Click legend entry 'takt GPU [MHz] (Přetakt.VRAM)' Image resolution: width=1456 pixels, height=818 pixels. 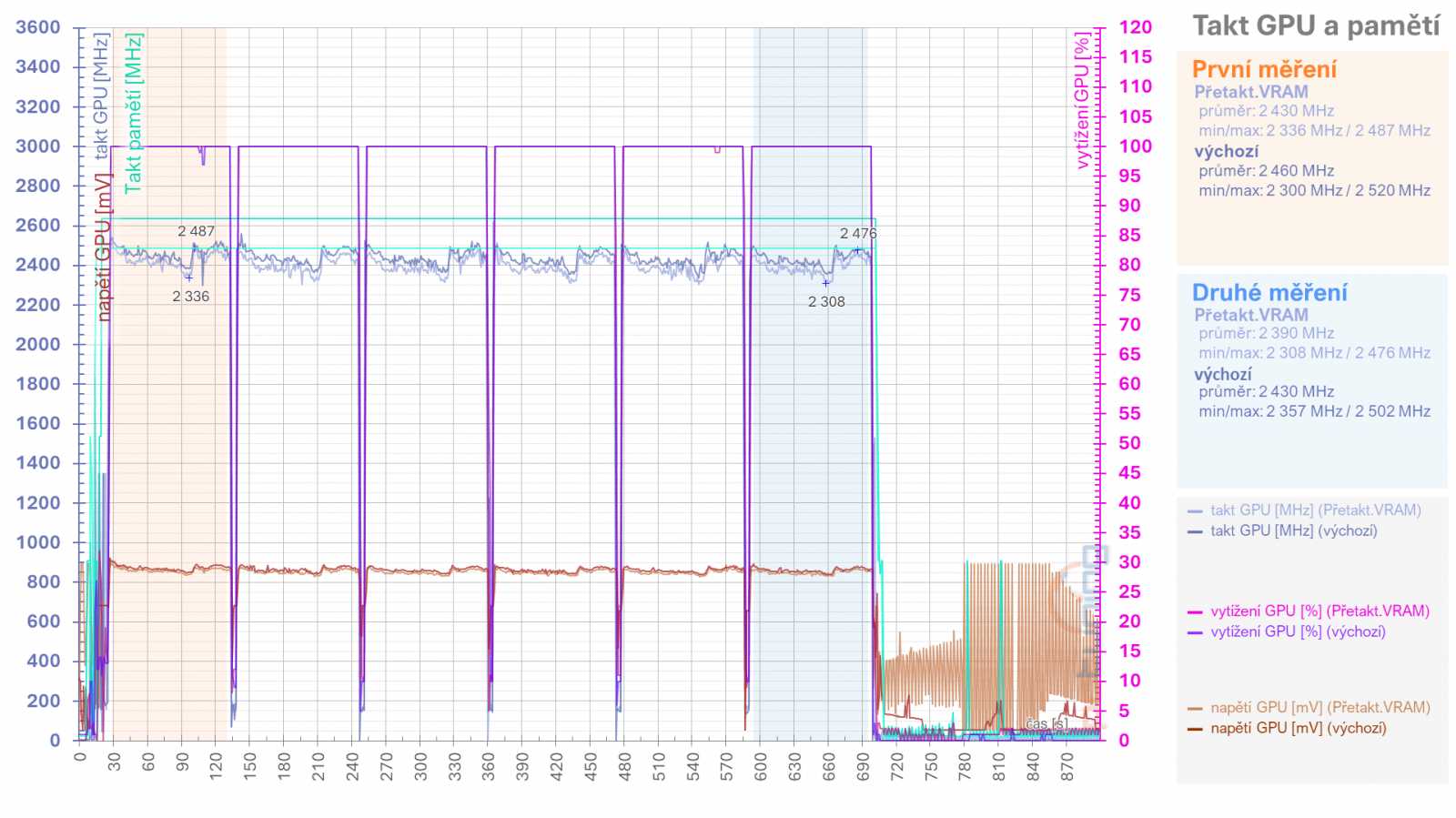(x=1315, y=510)
